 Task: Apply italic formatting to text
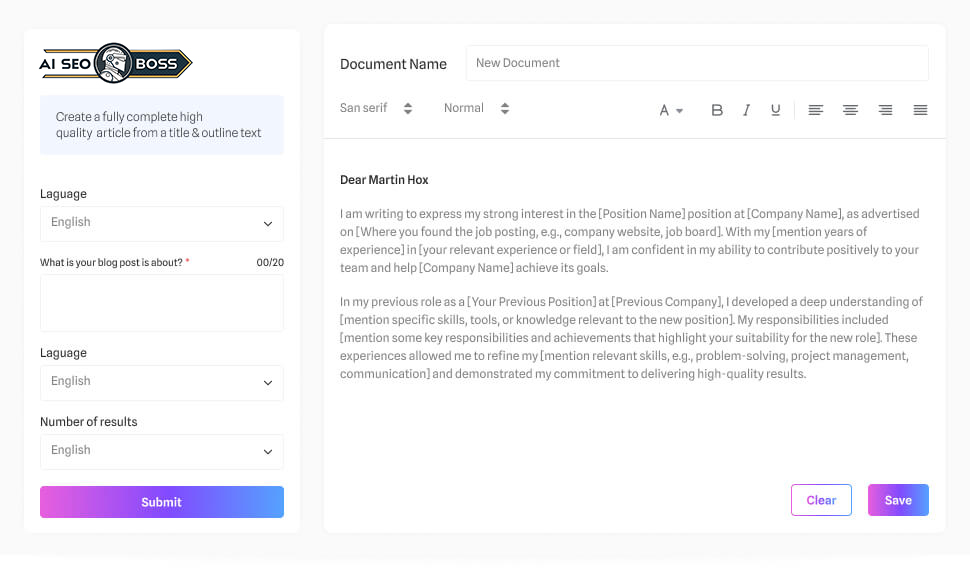coord(746,110)
